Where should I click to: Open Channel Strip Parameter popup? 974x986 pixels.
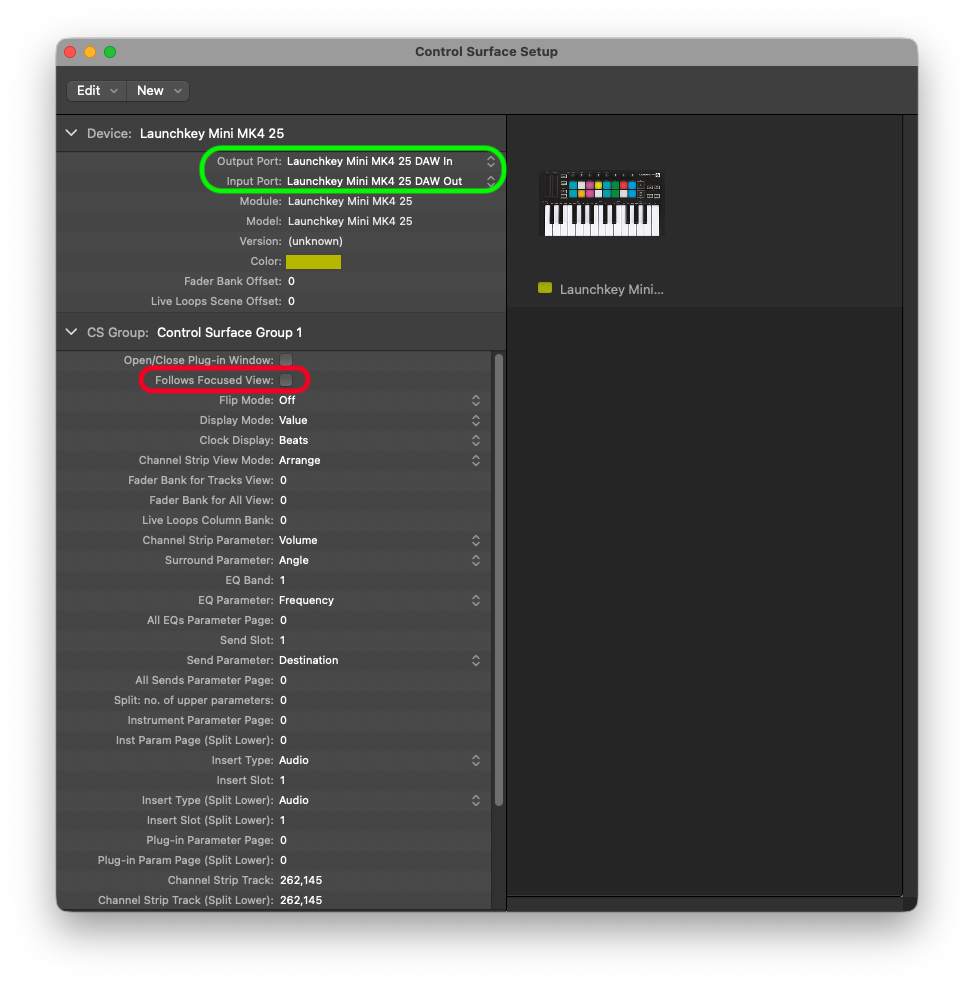click(x=380, y=541)
